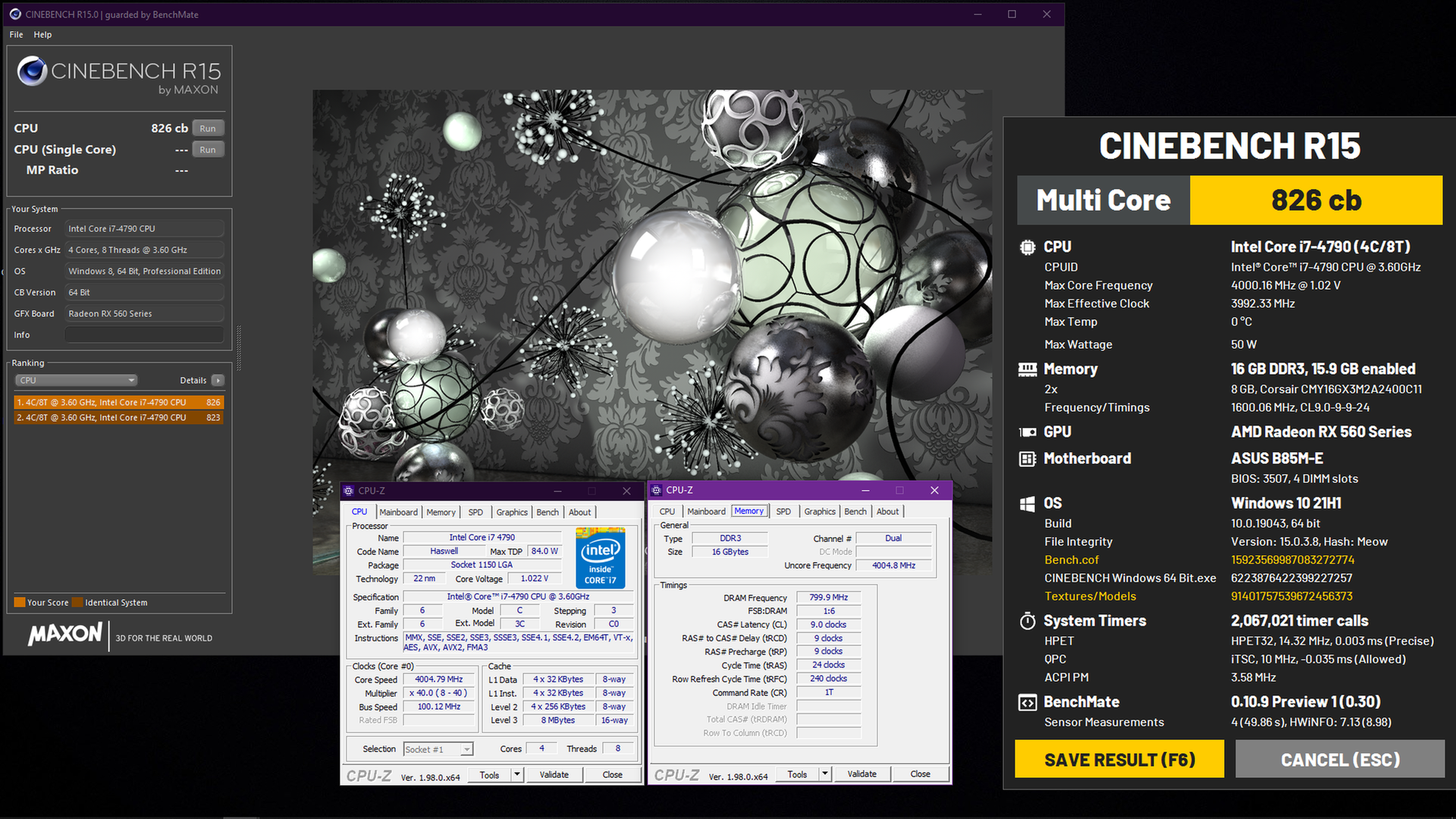Open the File menu in Cinebench

point(16,35)
